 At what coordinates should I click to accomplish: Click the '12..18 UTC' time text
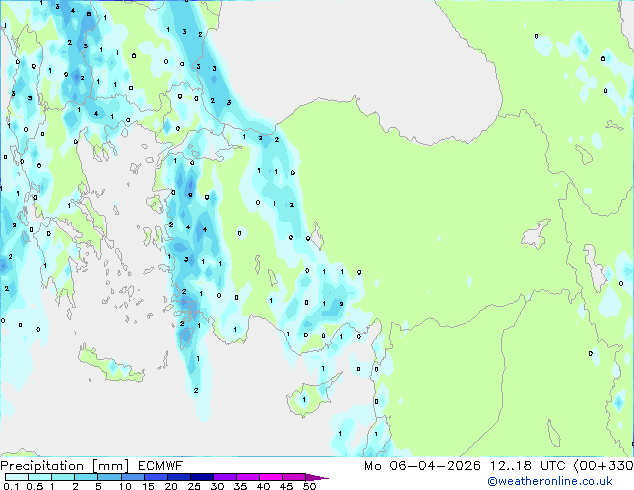[x=527, y=466]
